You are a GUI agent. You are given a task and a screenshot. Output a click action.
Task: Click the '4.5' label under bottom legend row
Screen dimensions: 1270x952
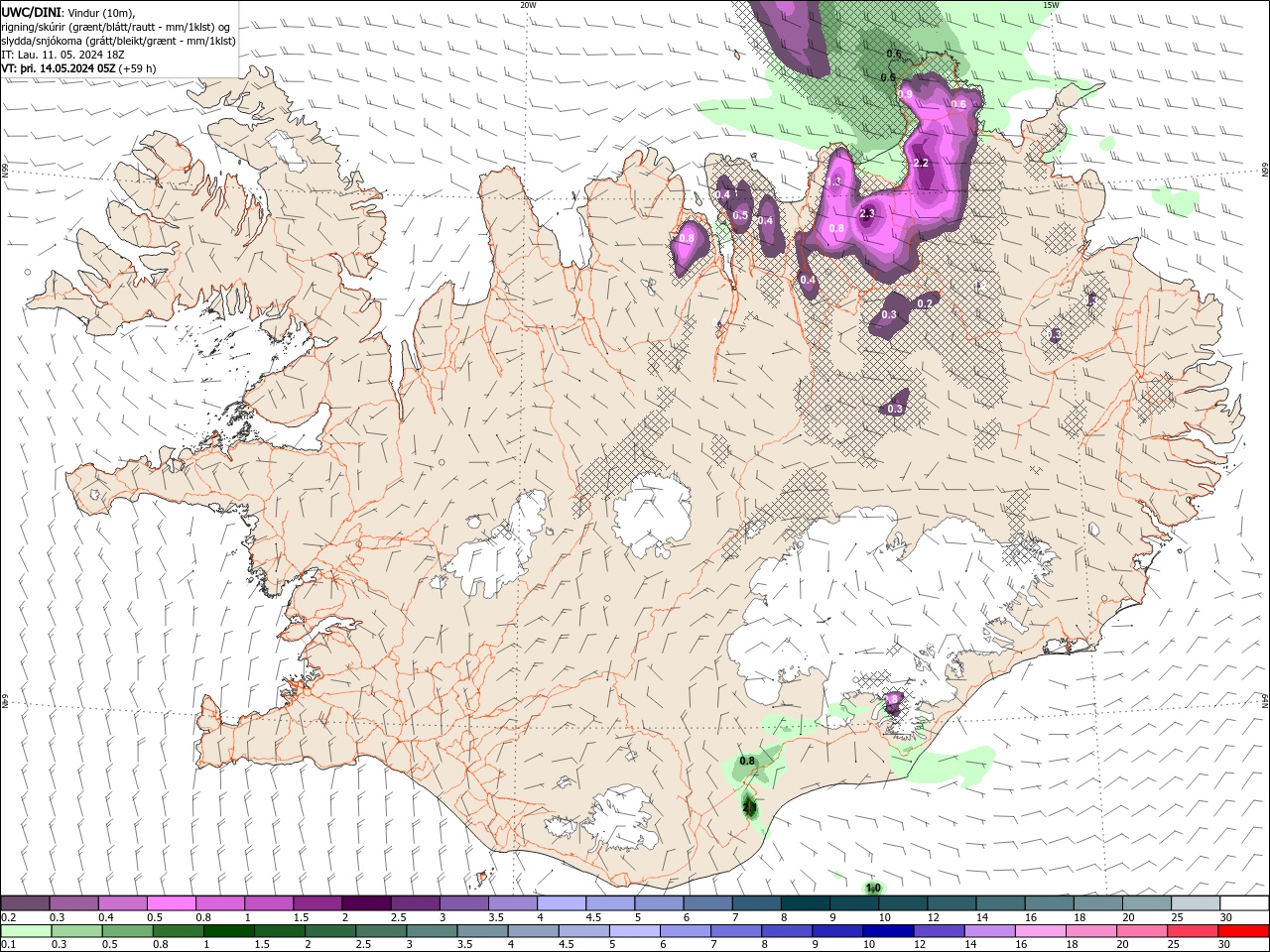567,945
